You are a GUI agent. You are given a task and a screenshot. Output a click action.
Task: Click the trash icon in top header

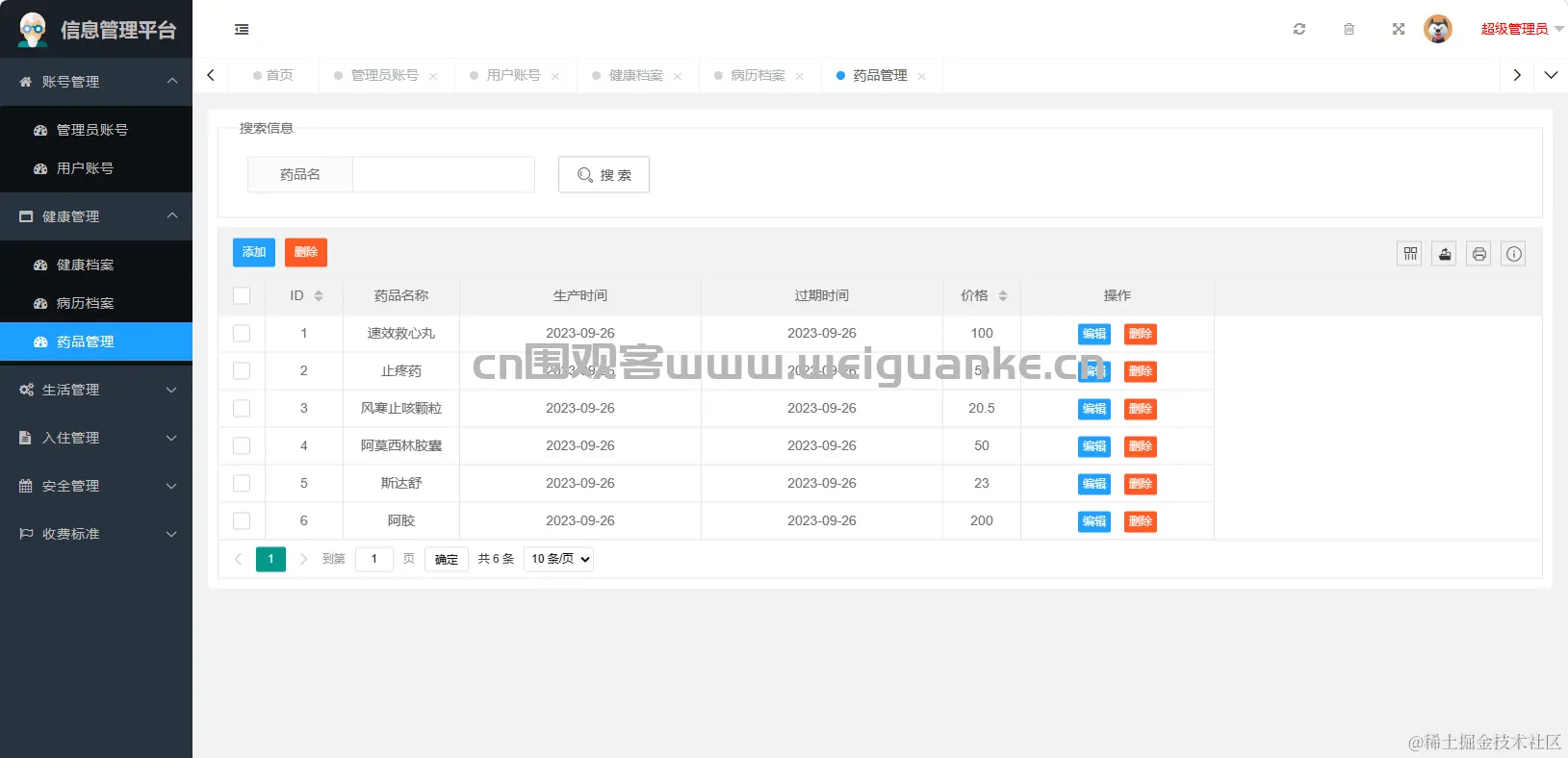coord(1349,29)
